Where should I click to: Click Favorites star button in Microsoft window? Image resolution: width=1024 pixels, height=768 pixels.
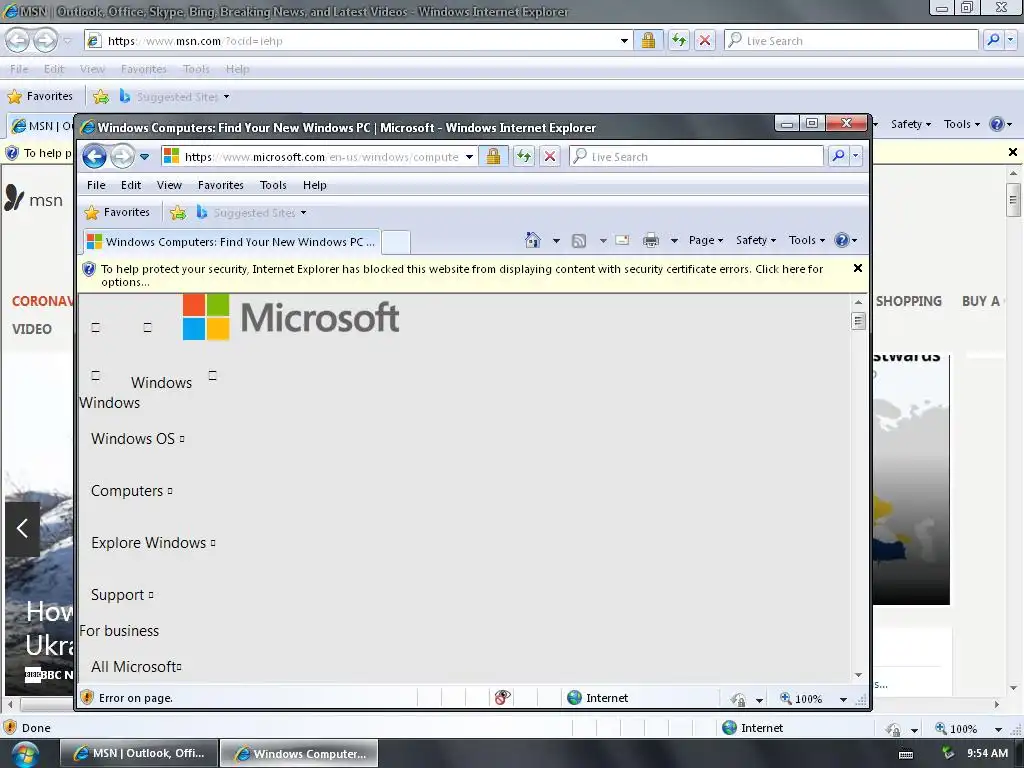118,212
